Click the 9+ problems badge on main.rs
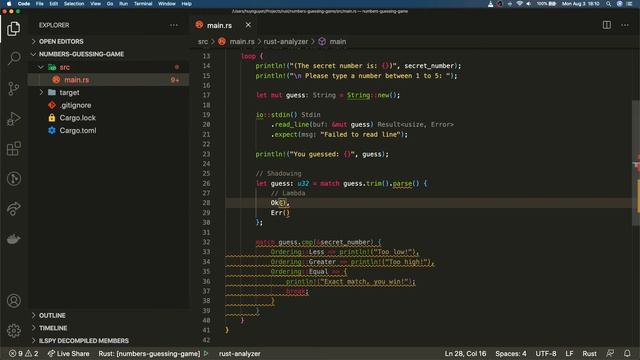640x360 pixels. coord(175,80)
